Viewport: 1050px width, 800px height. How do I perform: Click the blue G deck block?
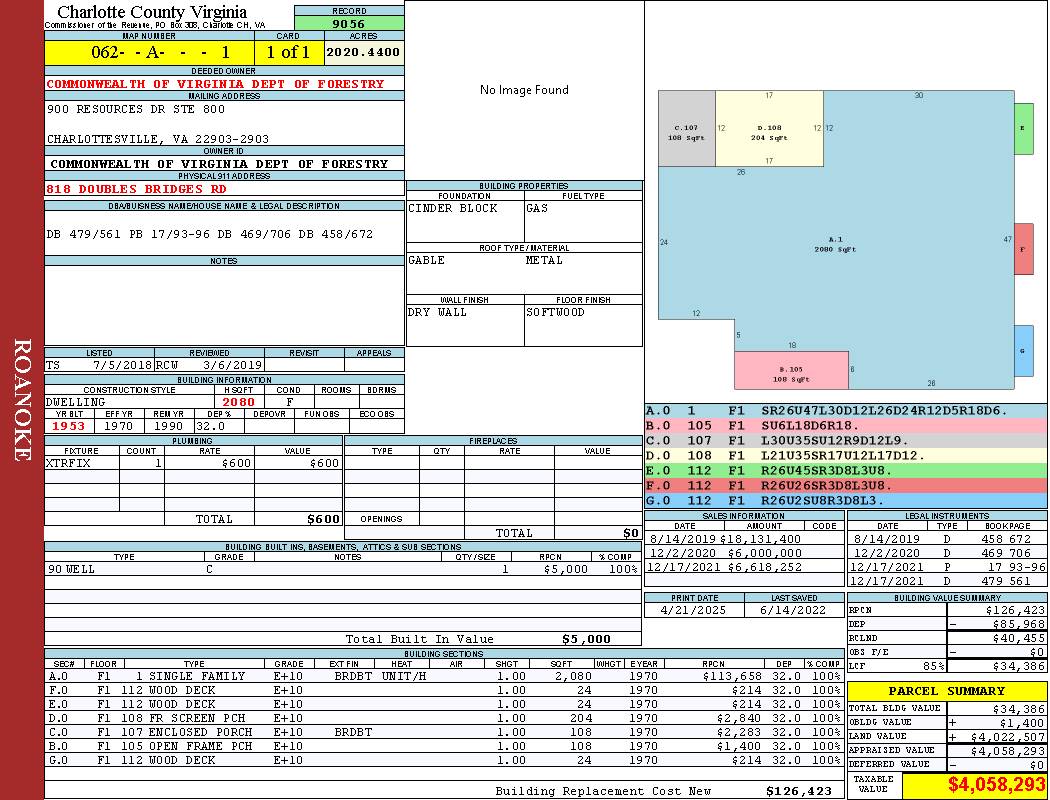point(1023,351)
